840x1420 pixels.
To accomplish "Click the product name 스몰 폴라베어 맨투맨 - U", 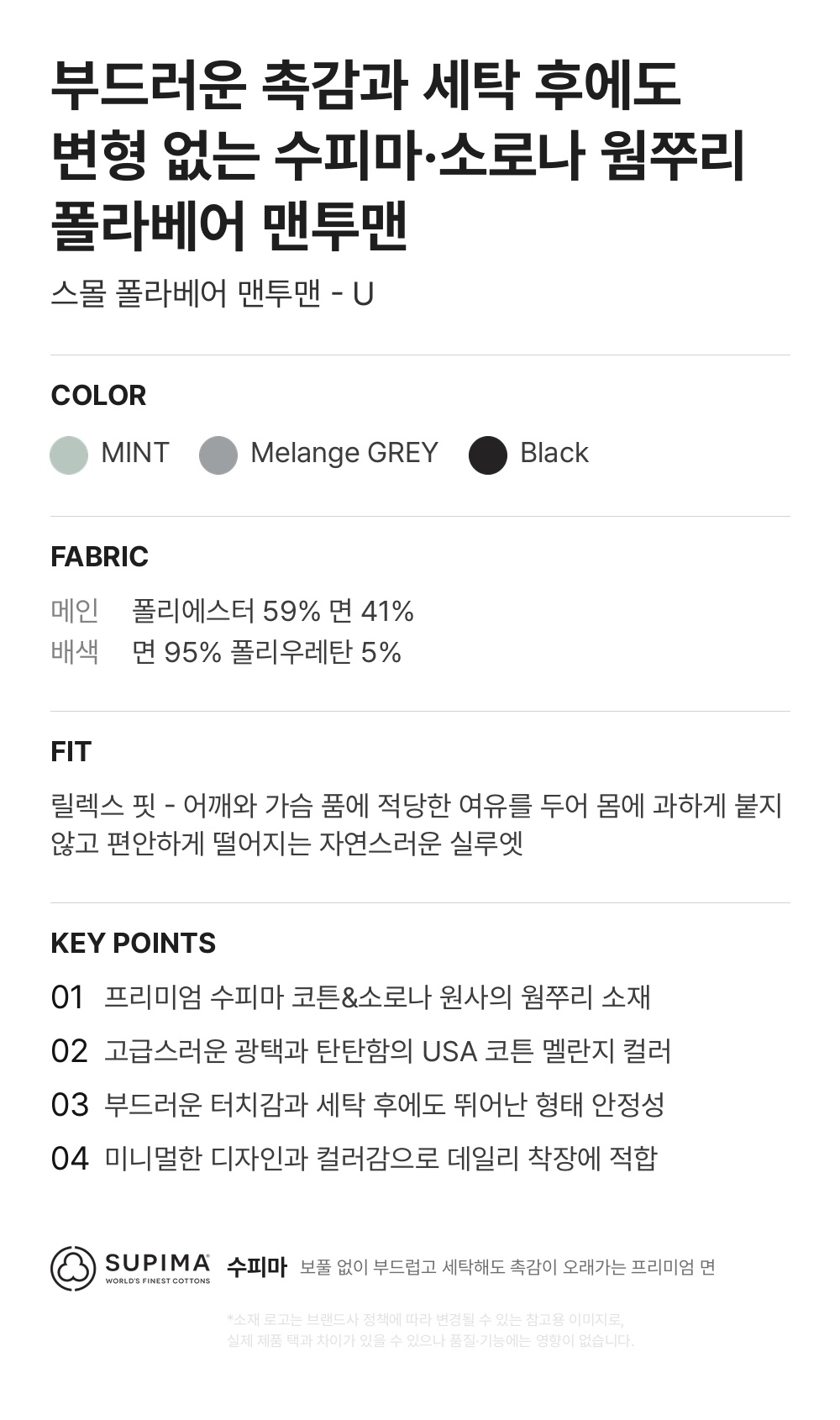I will (213, 294).
